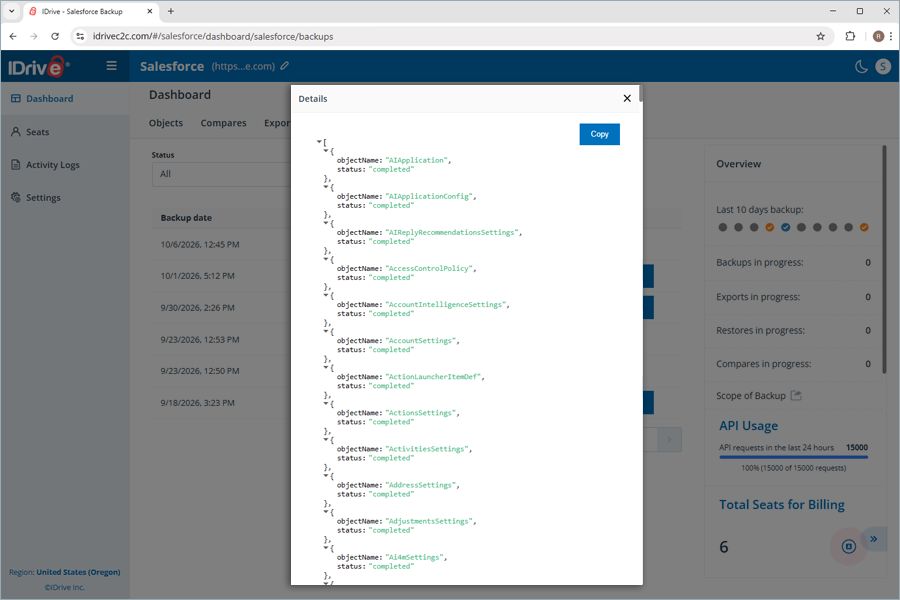Viewport: 900px width, 600px height.
Task: Select the Objects tab
Action: [x=166, y=123]
